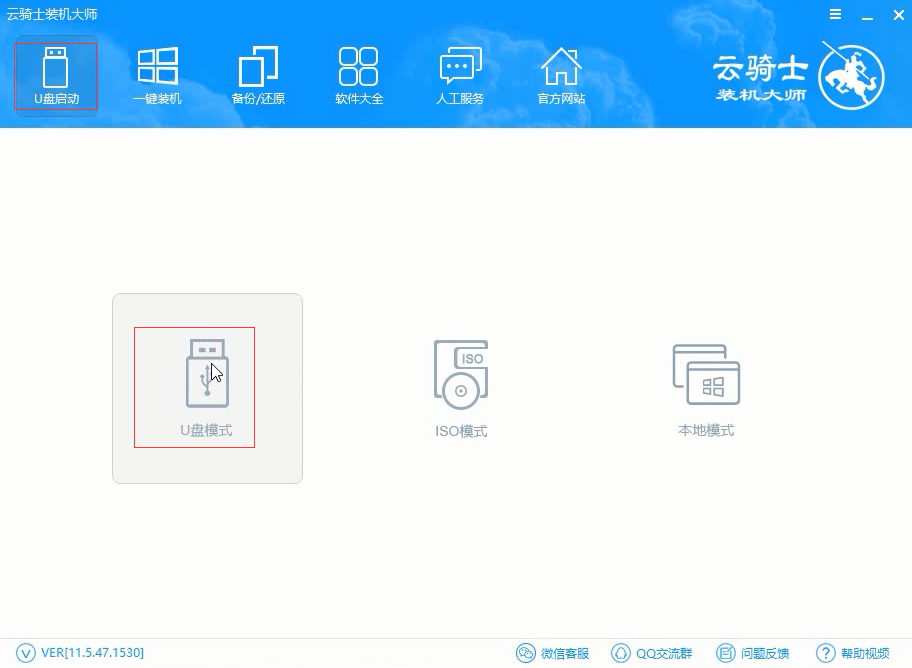Open the 一键装机 feature
Viewport: 912px width, 668px height.
point(157,73)
